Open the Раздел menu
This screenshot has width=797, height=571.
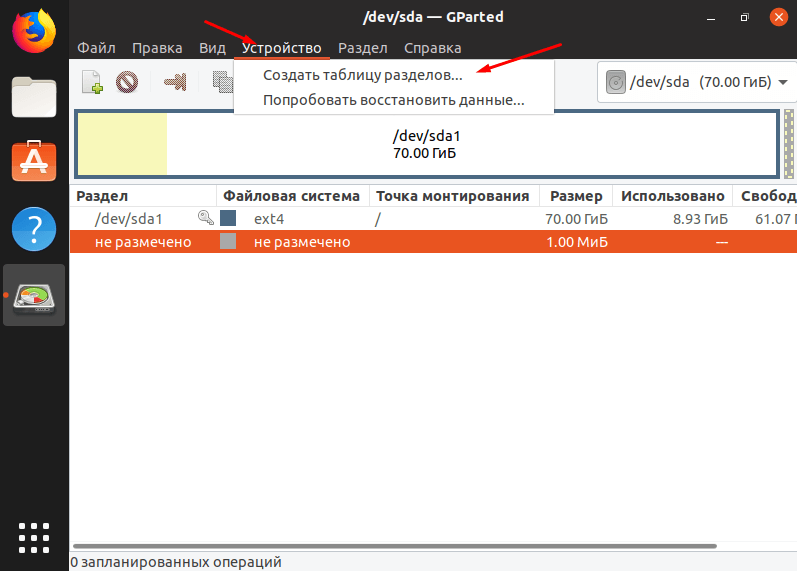click(x=362, y=48)
